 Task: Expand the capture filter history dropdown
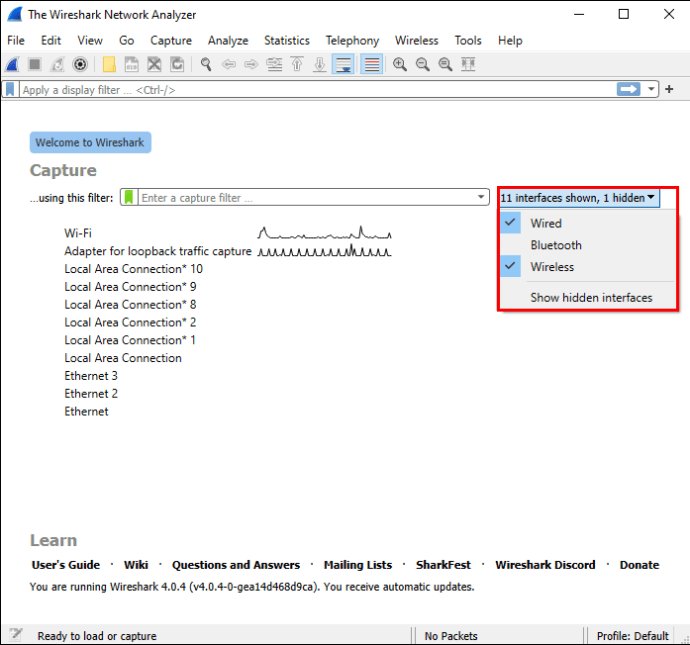(x=481, y=198)
